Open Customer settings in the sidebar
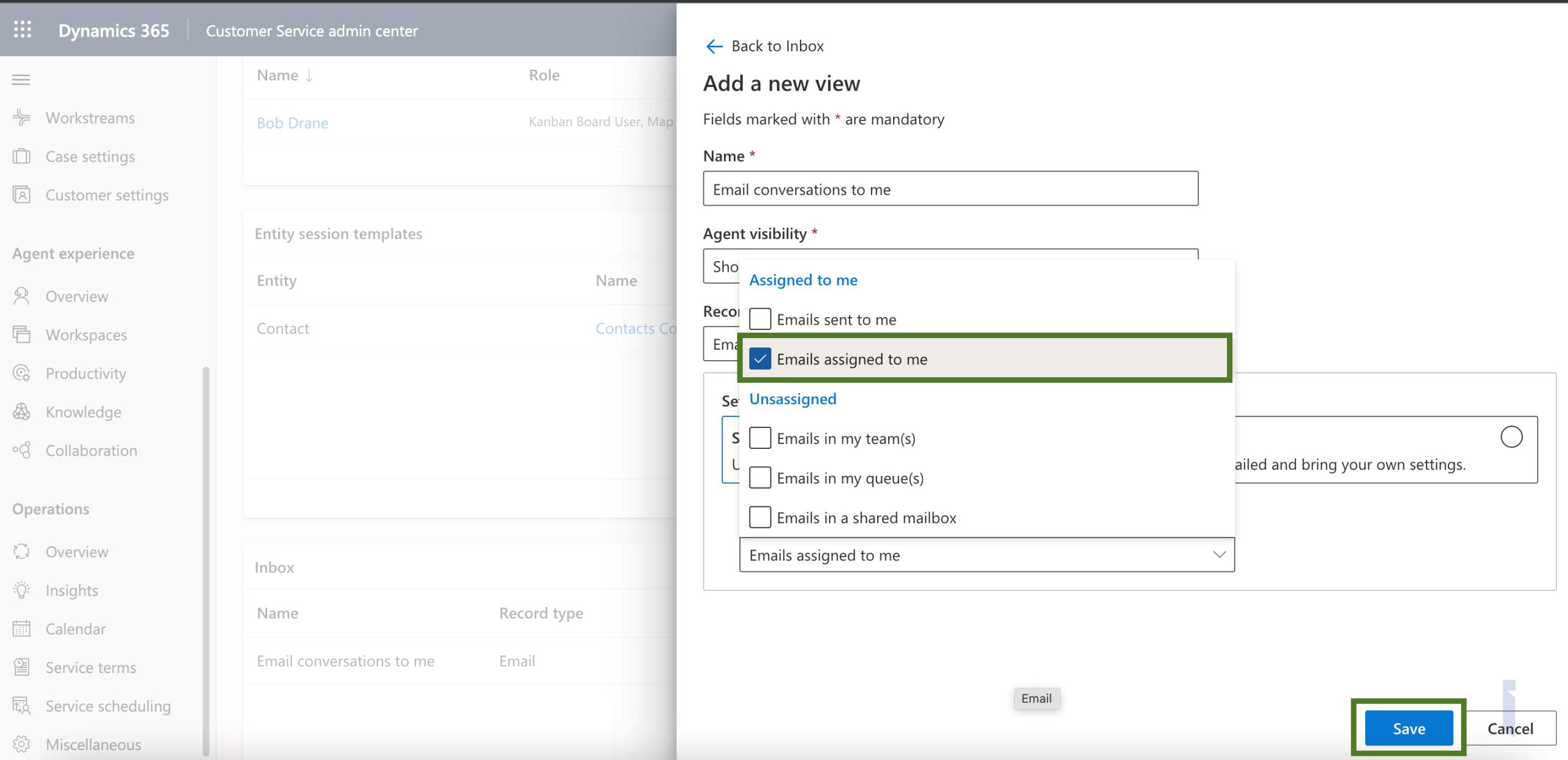The width and height of the screenshot is (1568, 760). (x=107, y=195)
